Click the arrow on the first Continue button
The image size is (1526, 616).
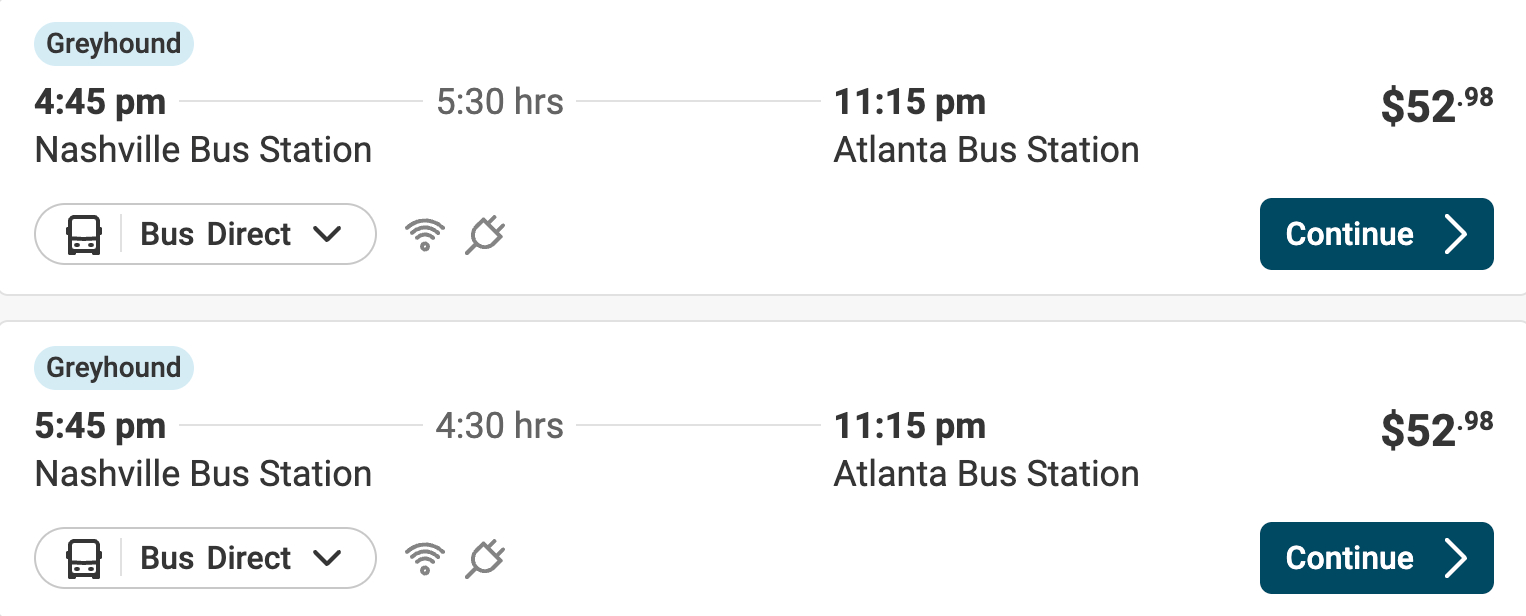pos(1456,235)
